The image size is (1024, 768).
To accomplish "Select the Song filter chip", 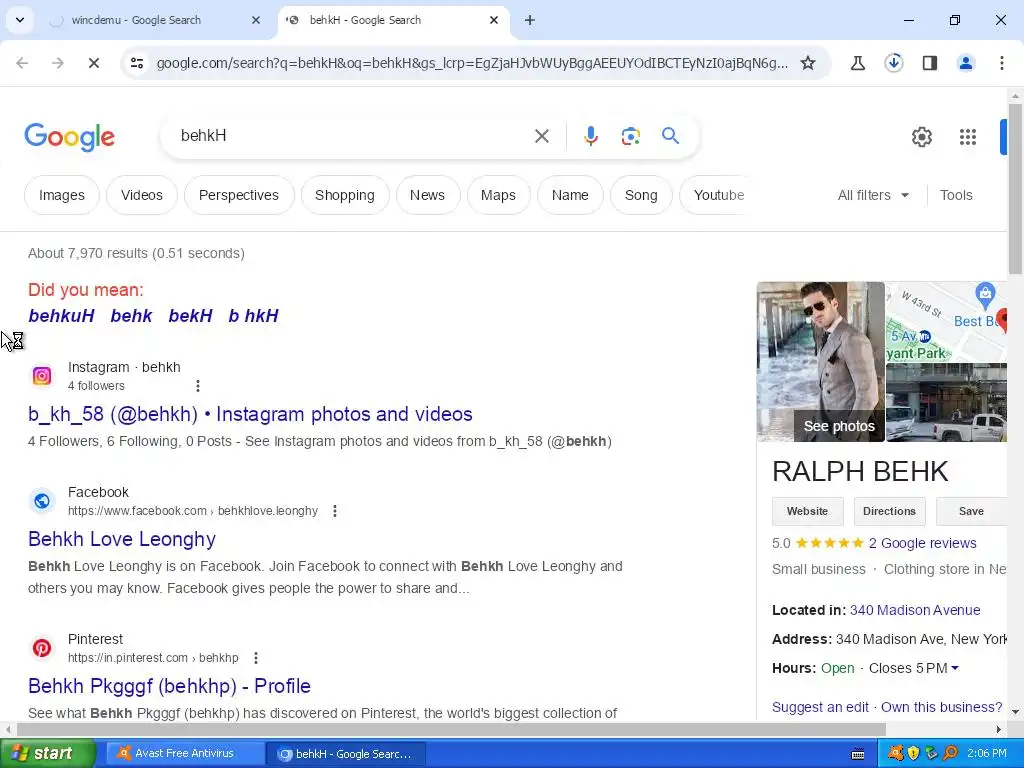I will 641,195.
